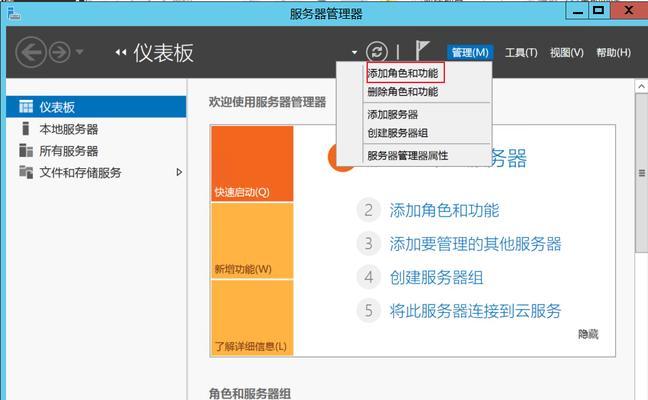Click the refresh icon in header
Image resolution: width=648 pixels, height=400 pixels.
point(376,52)
